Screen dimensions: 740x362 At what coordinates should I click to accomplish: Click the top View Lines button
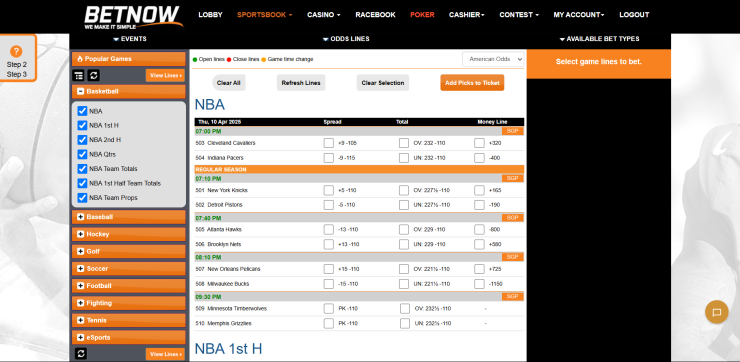165,76
